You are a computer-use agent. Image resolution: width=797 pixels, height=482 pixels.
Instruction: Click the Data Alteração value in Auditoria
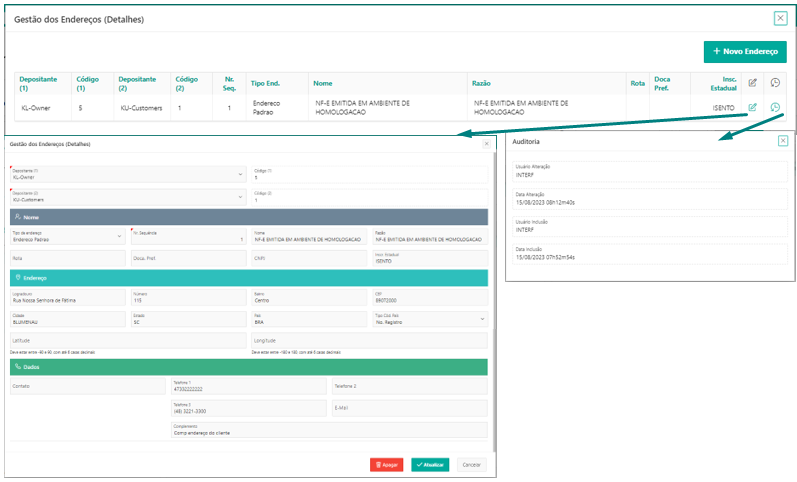545,202
